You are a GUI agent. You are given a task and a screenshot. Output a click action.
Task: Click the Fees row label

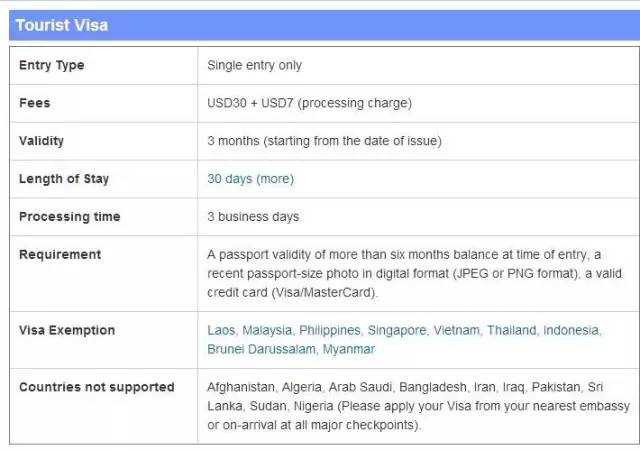pos(35,103)
